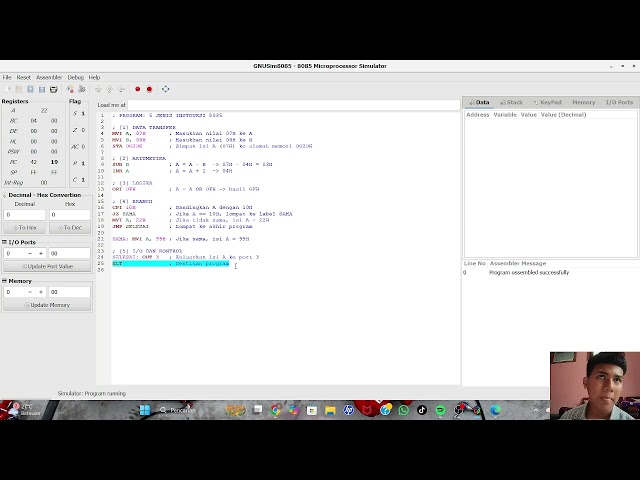Switch to the Stack tab

coord(511,102)
